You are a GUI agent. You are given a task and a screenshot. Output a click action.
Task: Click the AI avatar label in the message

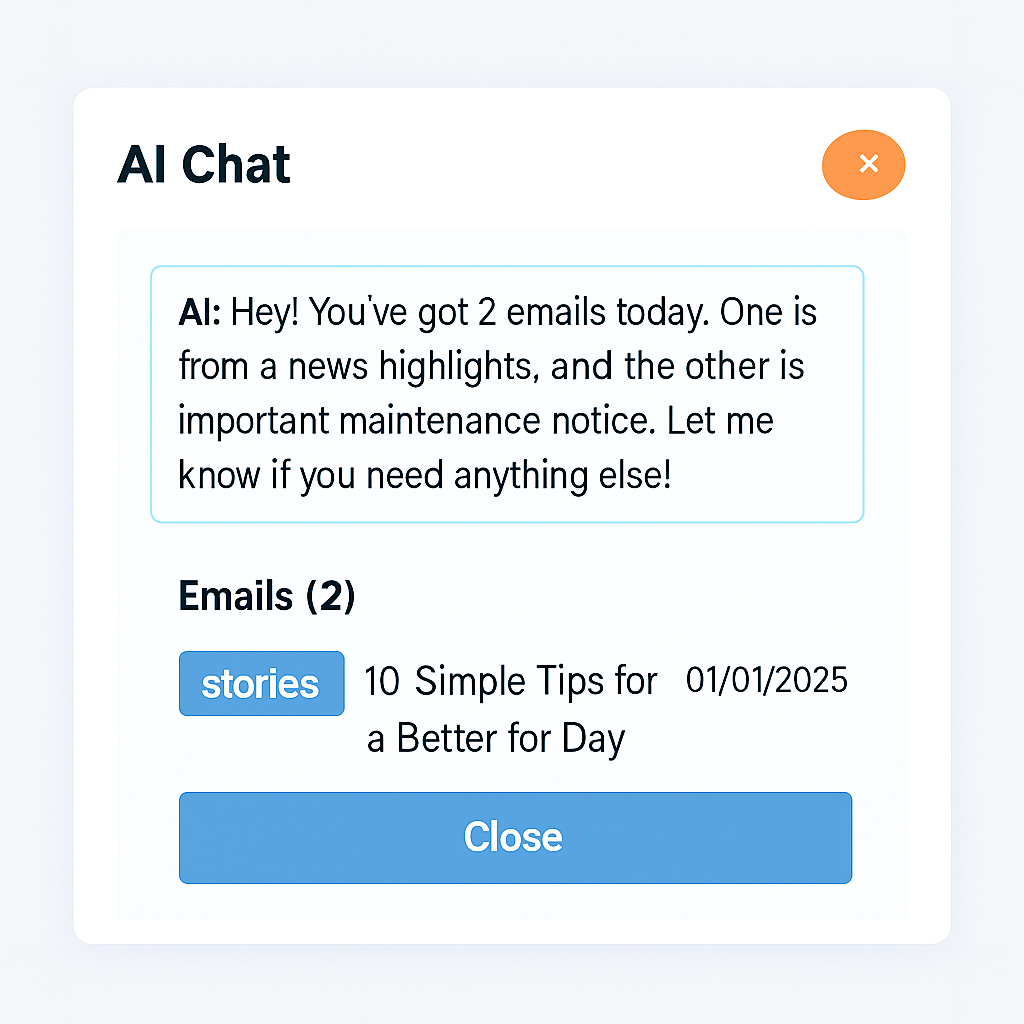[197, 311]
